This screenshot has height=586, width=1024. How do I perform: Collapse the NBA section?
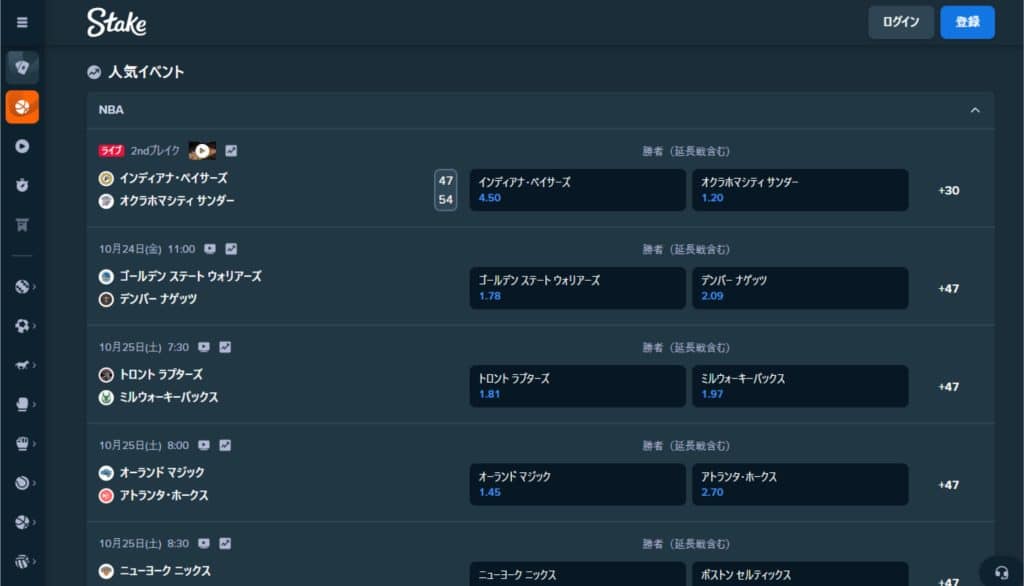coord(975,110)
